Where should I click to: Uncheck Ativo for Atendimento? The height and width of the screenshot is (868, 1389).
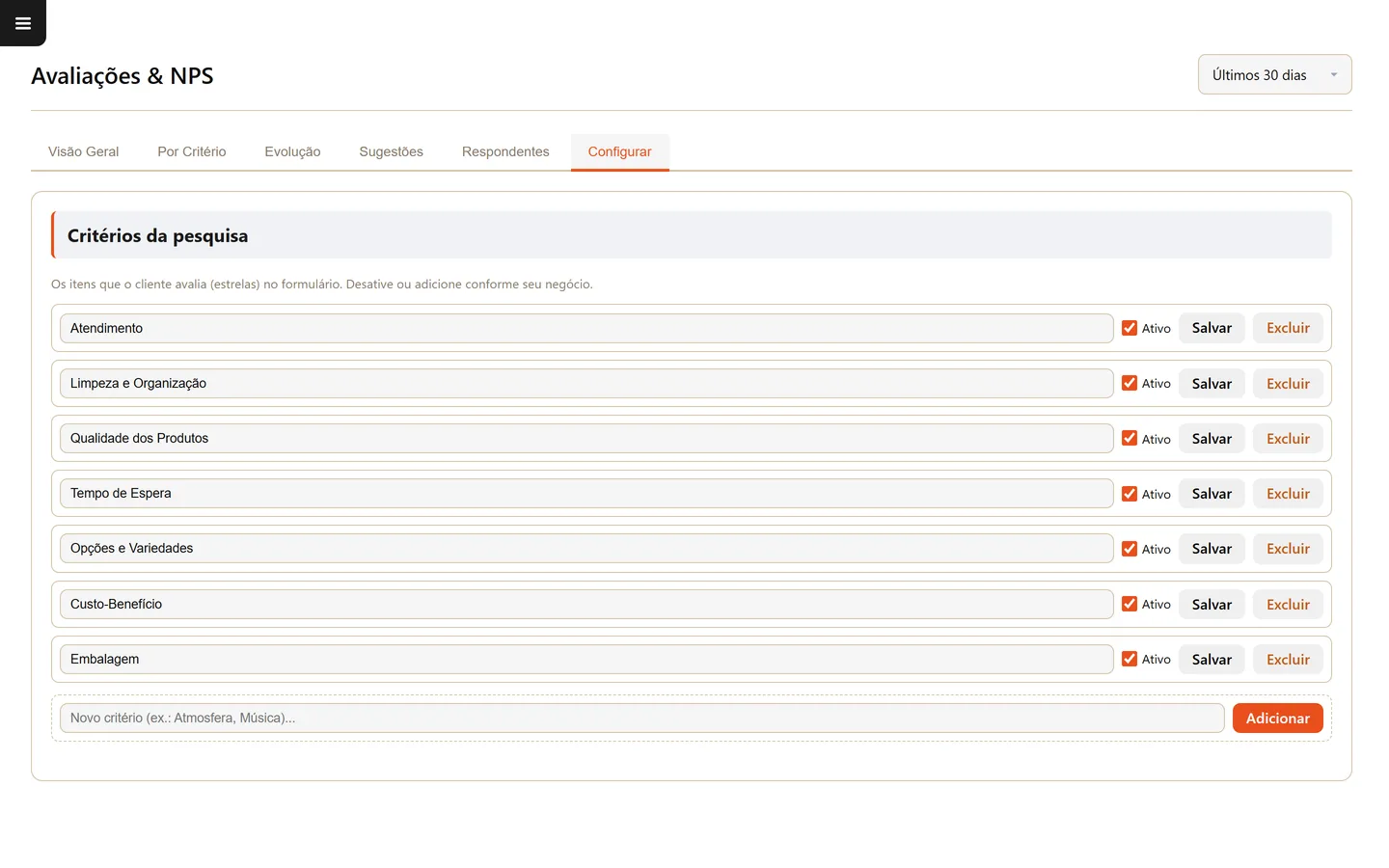(1130, 328)
